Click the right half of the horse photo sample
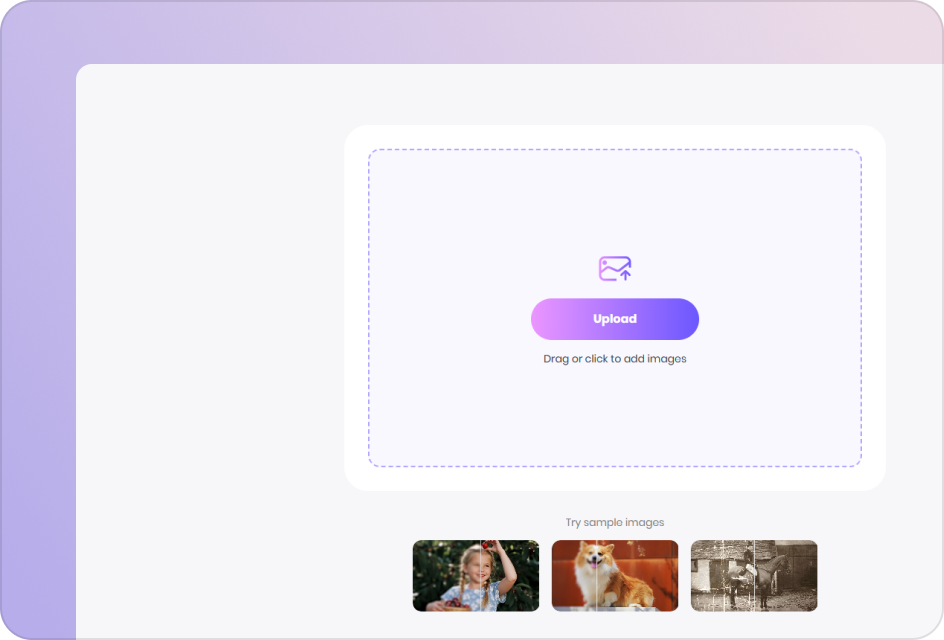Screen dimensions: 944x640 (785, 576)
